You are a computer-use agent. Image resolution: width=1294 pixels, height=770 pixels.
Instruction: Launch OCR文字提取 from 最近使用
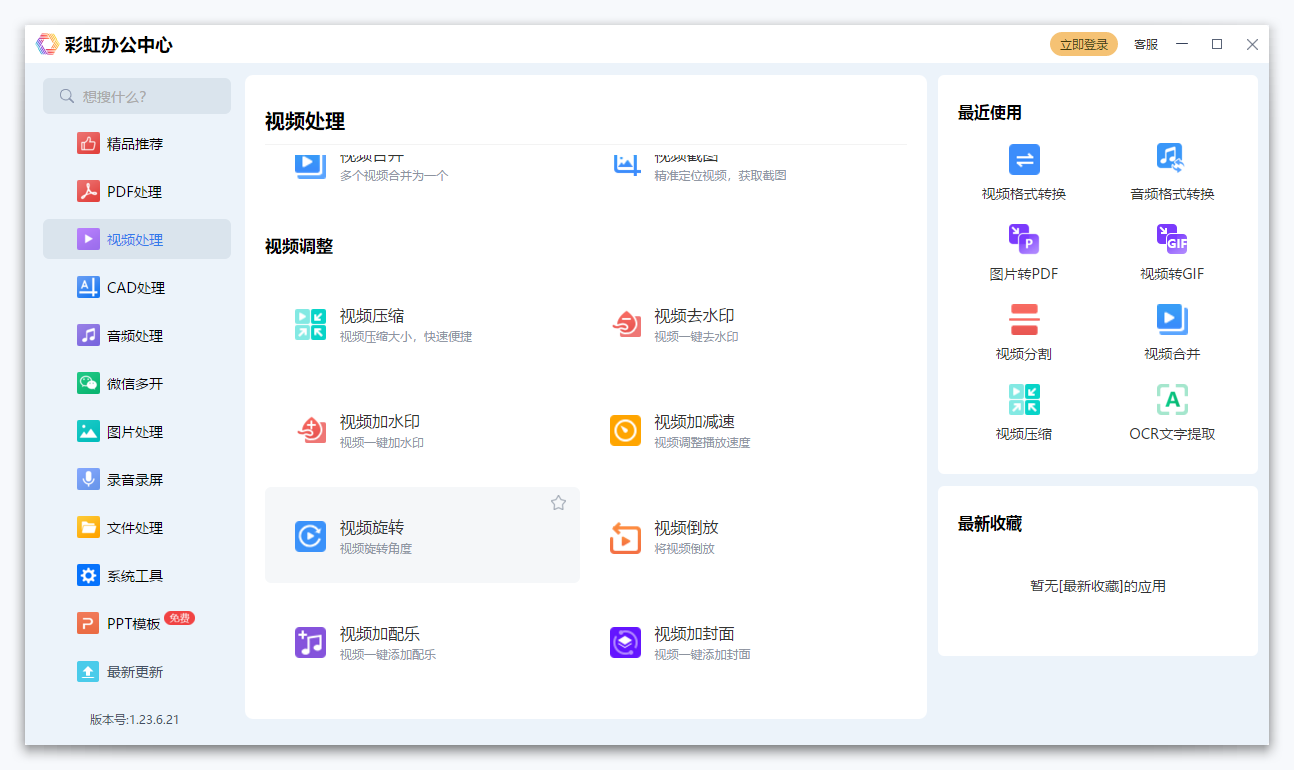click(1172, 413)
